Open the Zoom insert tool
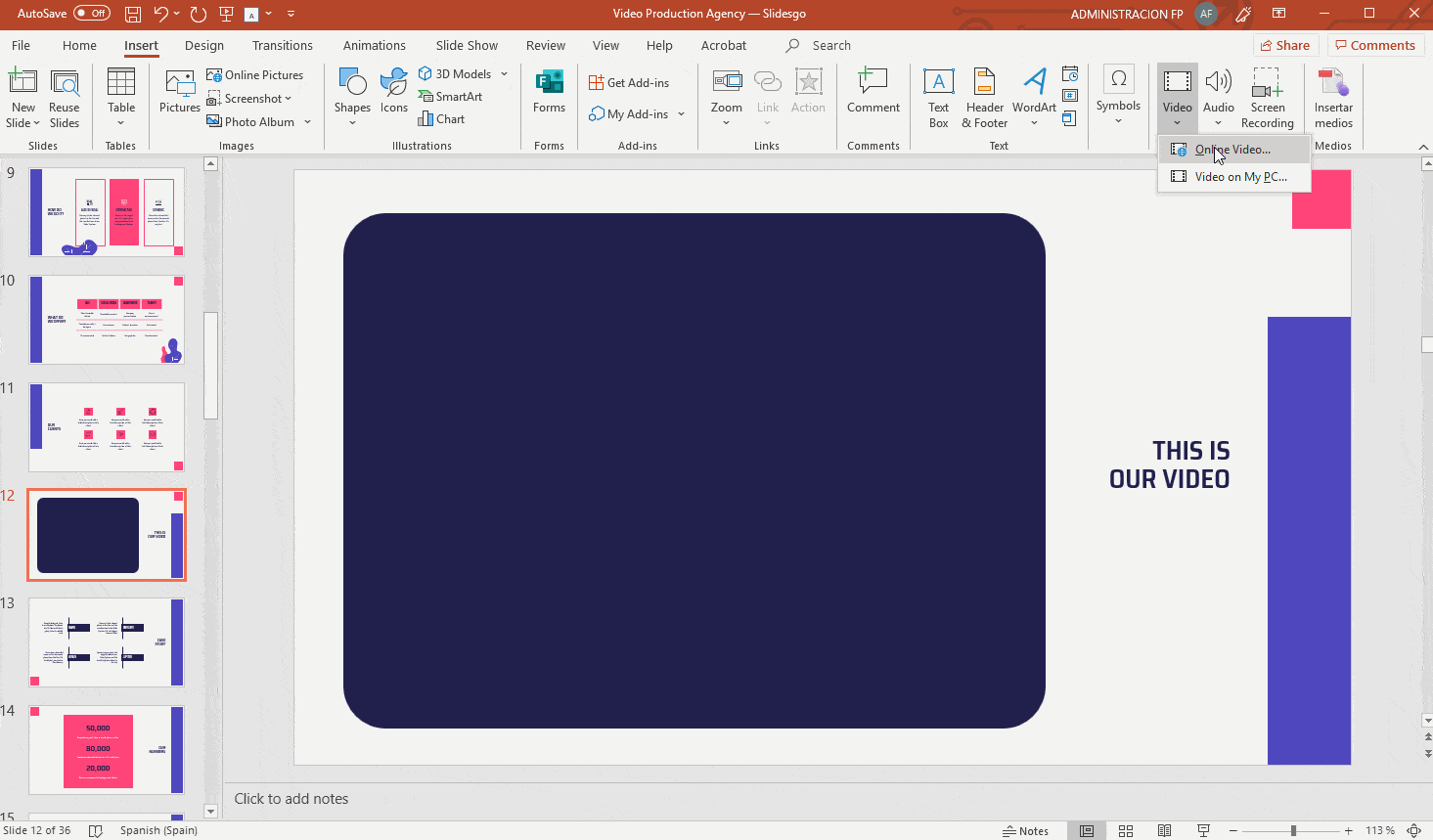Screen dimensions: 1433x840 click(x=726, y=96)
